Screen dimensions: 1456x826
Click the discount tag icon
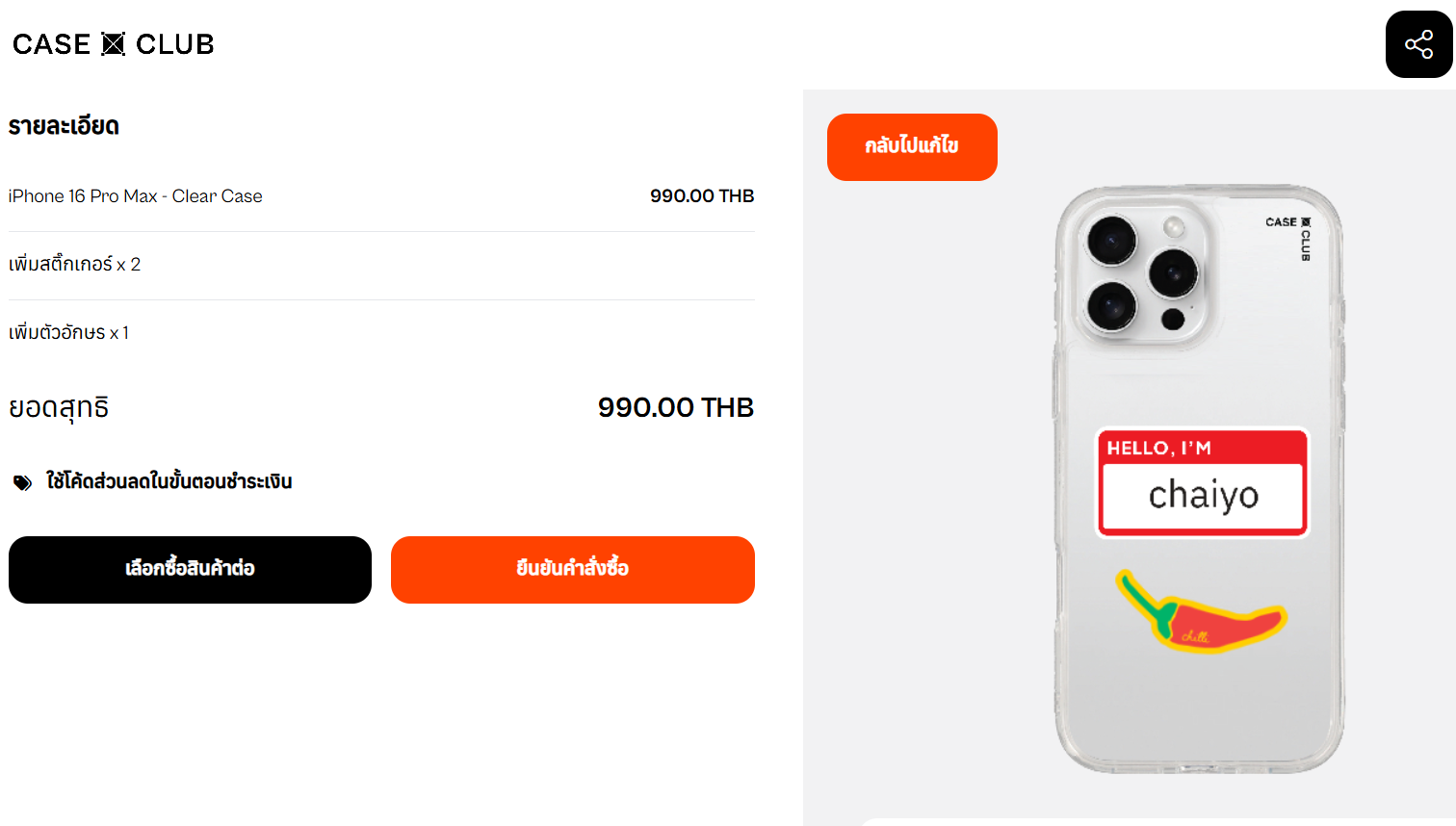coord(22,482)
